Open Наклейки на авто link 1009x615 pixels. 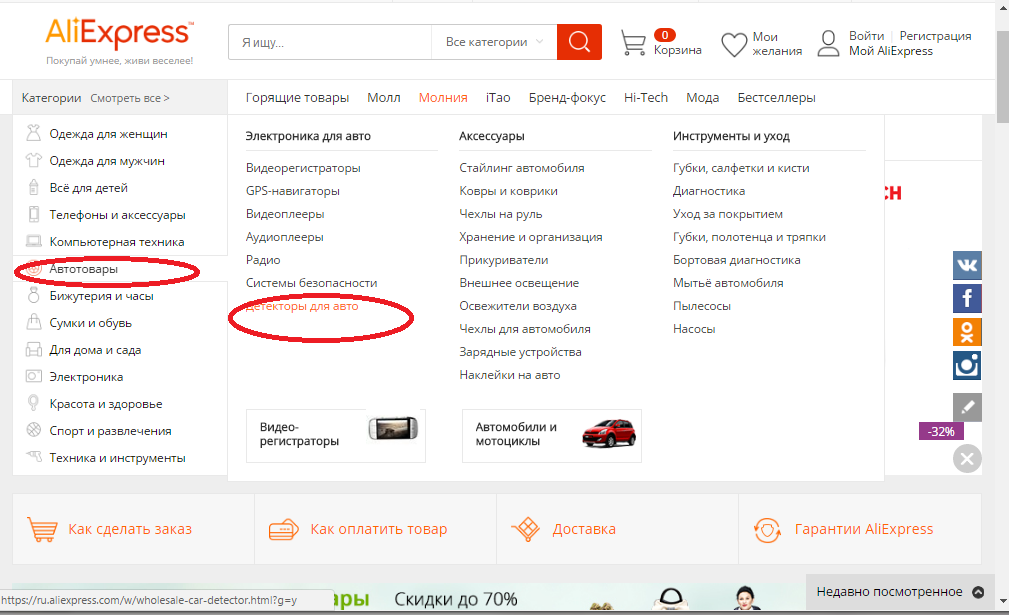click(510, 375)
